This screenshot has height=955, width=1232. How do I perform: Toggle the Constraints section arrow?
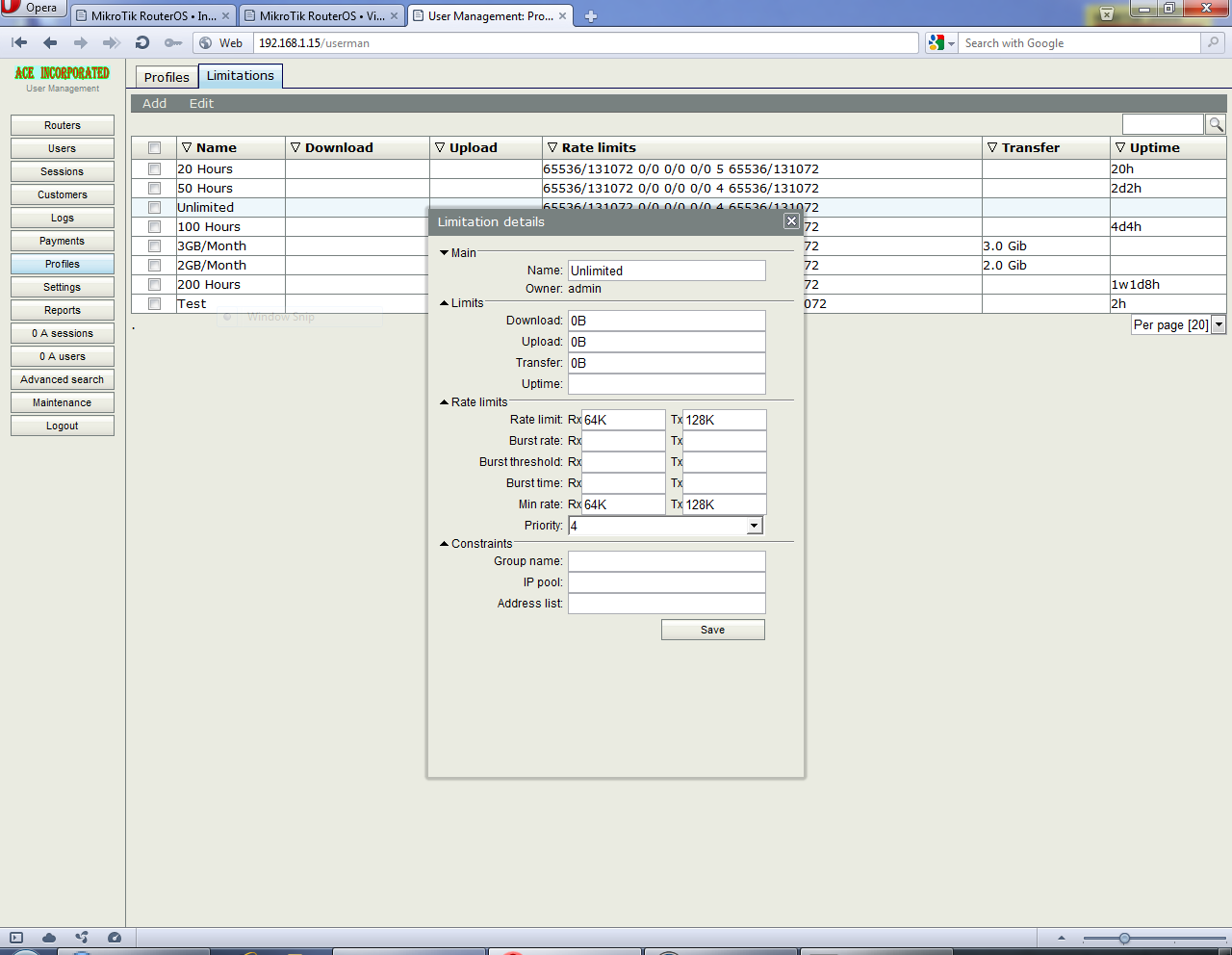point(445,544)
